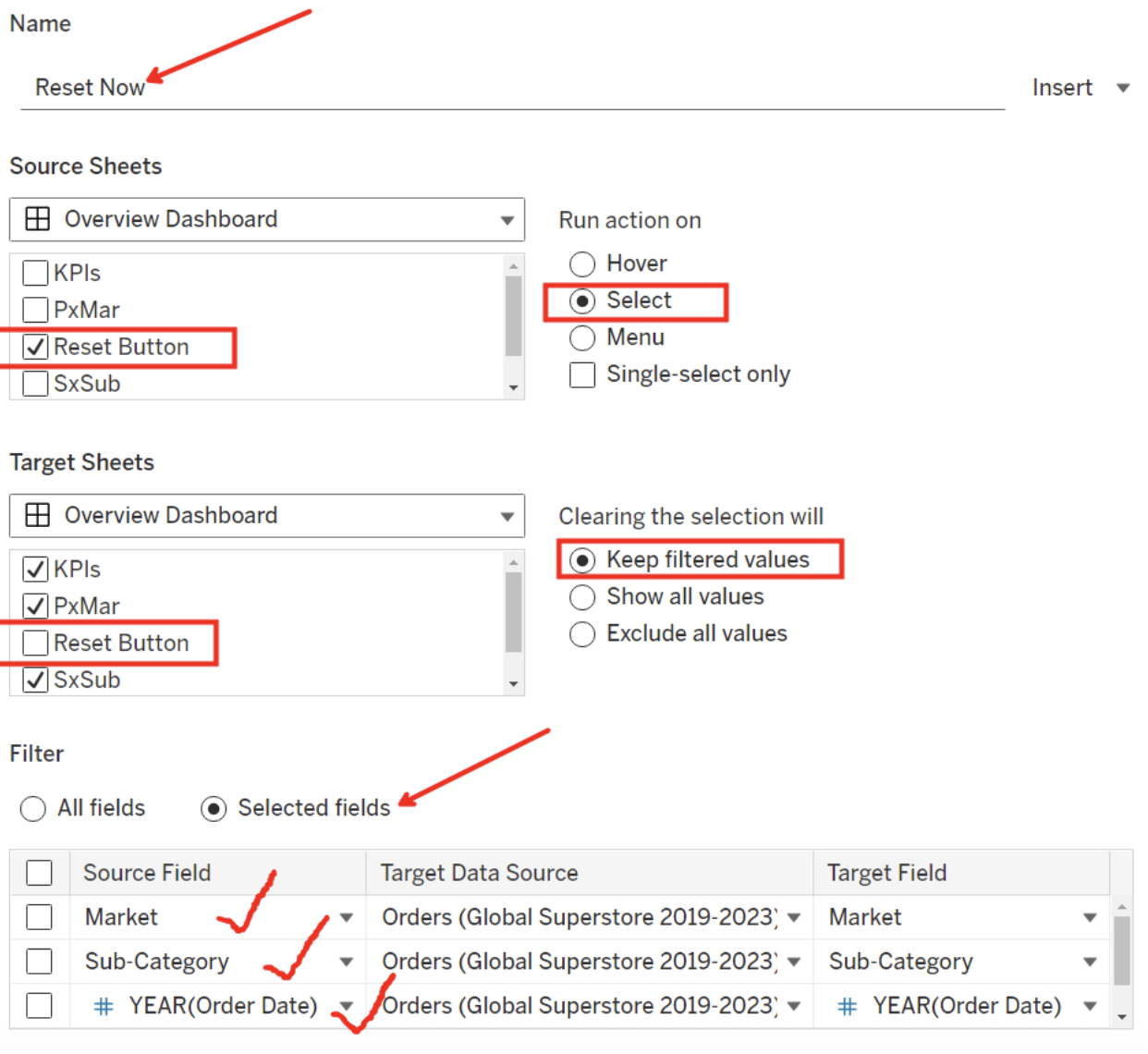Open the Target Data Source dropdown for Sub-Category
The width and height of the screenshot is (1148, 1054).
794,962
